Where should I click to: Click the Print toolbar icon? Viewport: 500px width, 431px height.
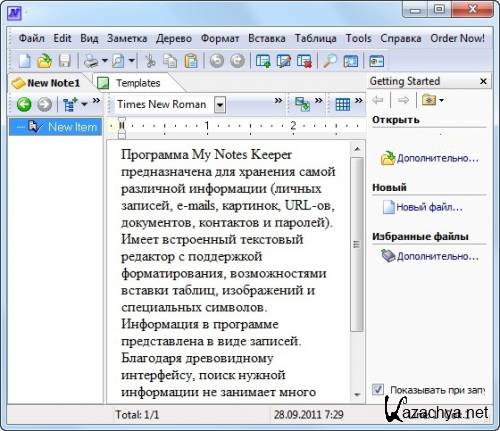click(x=91, y=61)
